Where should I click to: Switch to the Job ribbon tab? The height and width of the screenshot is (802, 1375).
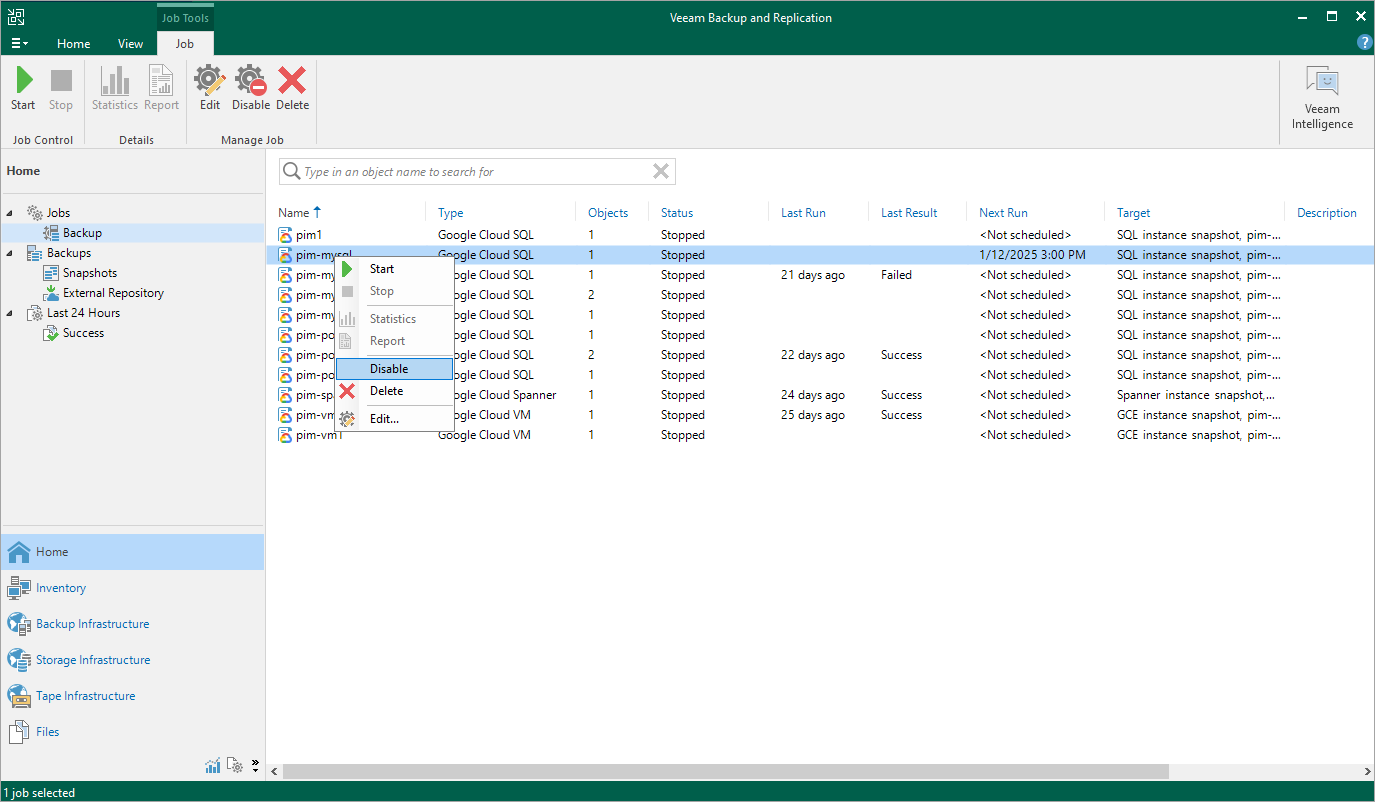185,43
